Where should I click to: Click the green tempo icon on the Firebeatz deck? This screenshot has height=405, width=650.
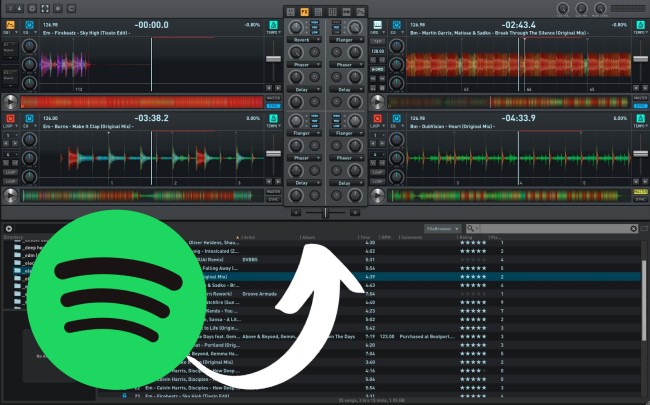(273, 25)
